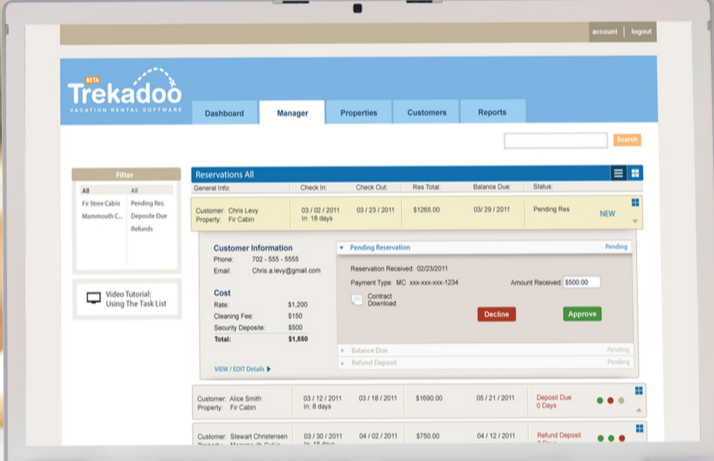The height and width of the screenshot is (461, 714).
Task: Click the Check In column header
Action: coord(313,187)
